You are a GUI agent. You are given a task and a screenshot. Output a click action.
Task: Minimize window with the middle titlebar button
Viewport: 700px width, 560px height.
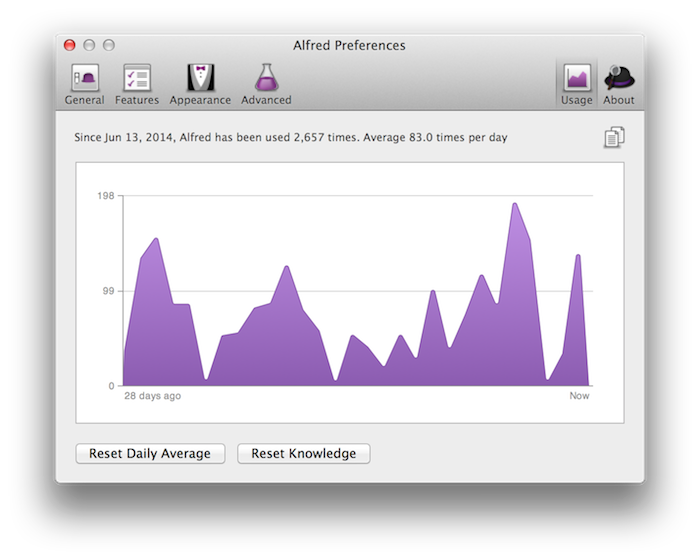tap(89, 45)
